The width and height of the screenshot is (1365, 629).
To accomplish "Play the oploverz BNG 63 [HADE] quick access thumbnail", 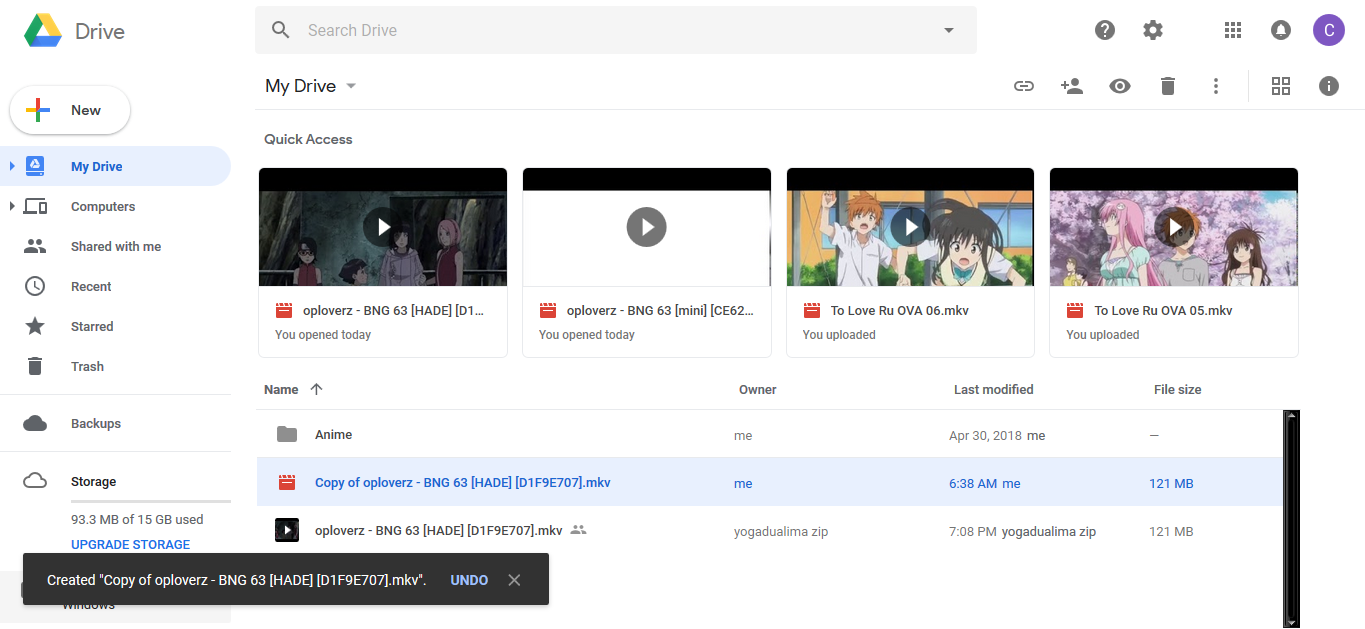I will tap(383, 227).
